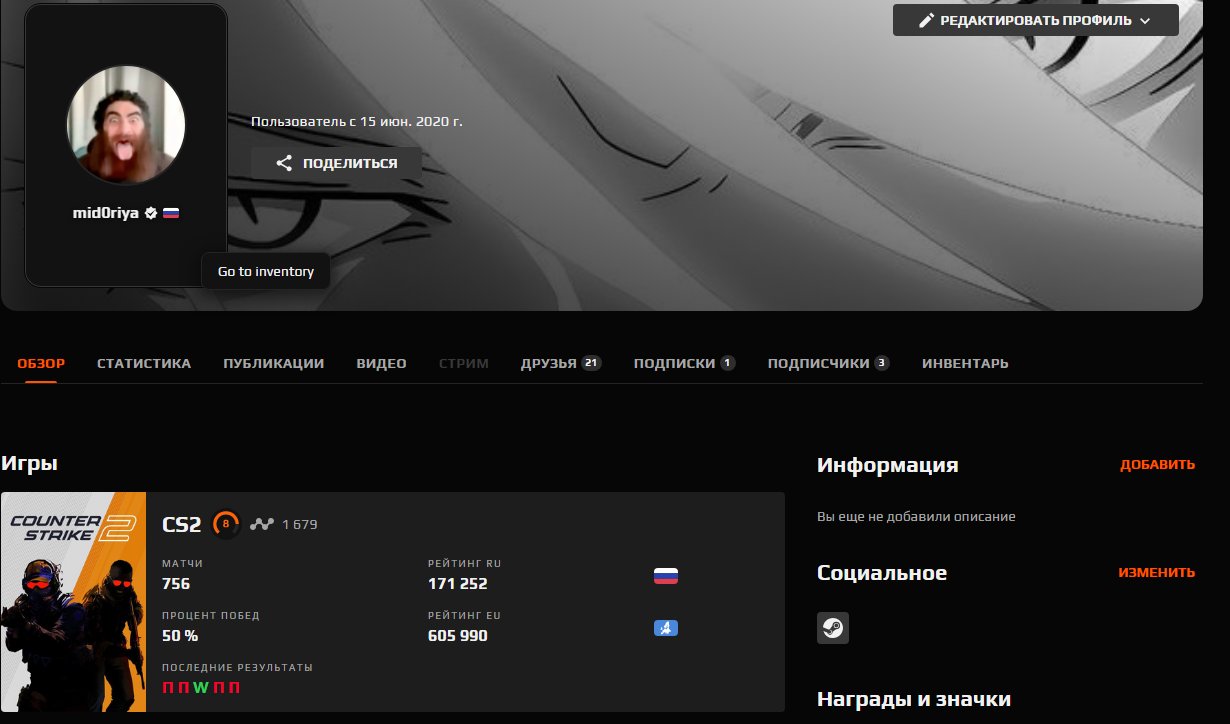Click the Go to inventory button
The image size is (1230, 724).
pyautogui.click(x=265, y=270)
